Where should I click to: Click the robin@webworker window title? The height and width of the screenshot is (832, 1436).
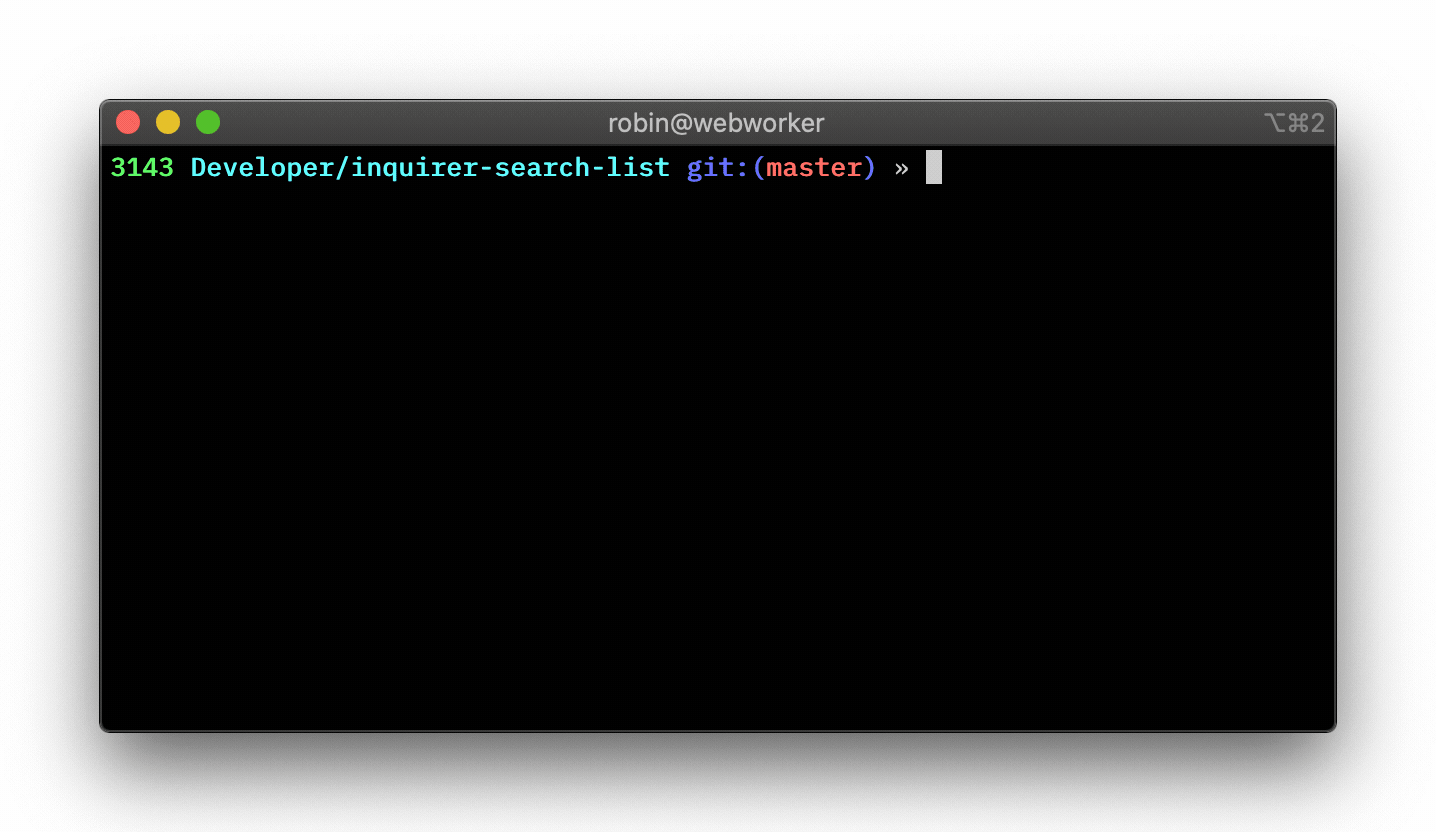(x=716, y=123)
